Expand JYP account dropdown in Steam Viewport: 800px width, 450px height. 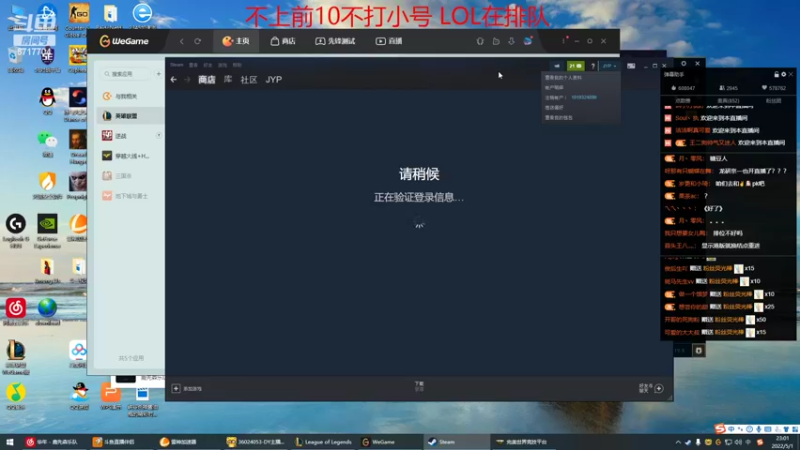coord(610,66)
